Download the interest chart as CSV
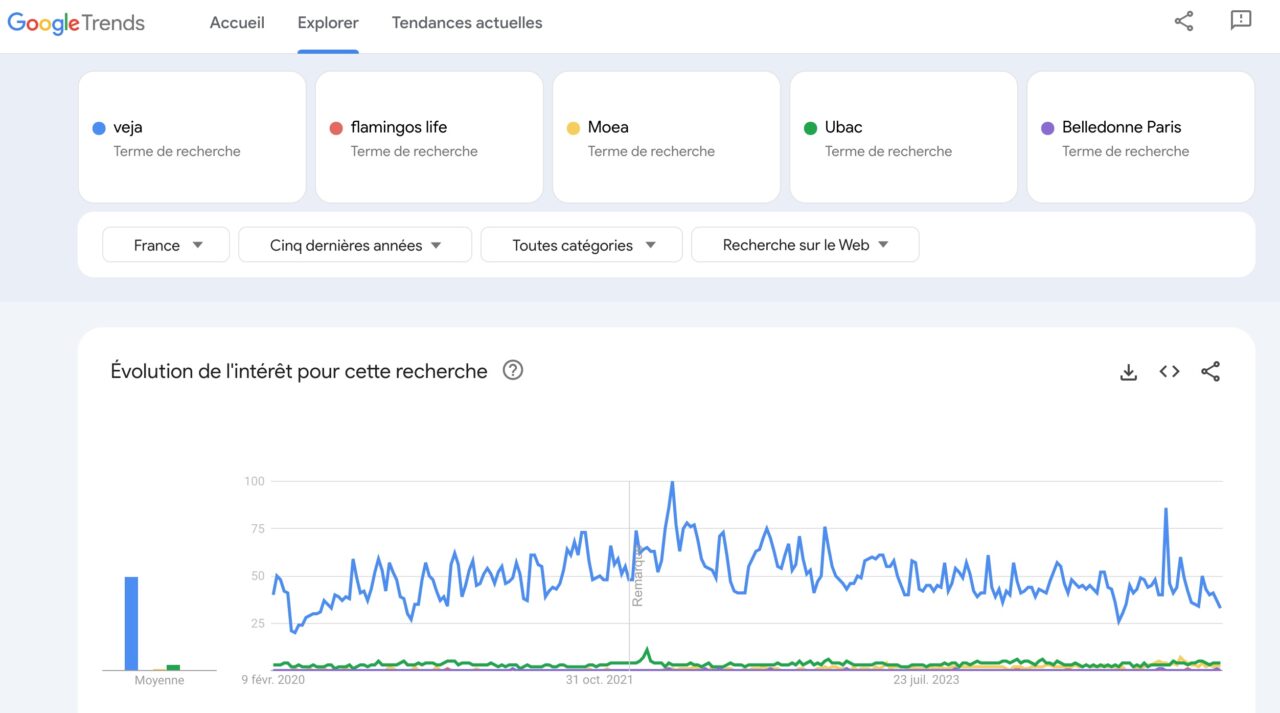The width and height of the screenshot is (1280, 713). click(1128, 372)
